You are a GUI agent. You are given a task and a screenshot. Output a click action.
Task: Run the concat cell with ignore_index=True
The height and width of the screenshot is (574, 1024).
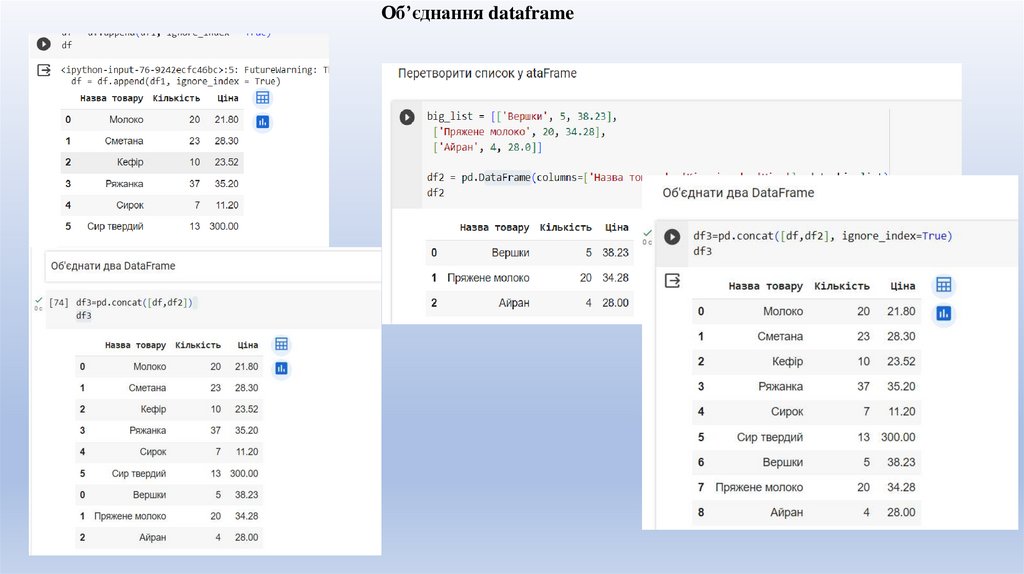(x=672, y=236)
